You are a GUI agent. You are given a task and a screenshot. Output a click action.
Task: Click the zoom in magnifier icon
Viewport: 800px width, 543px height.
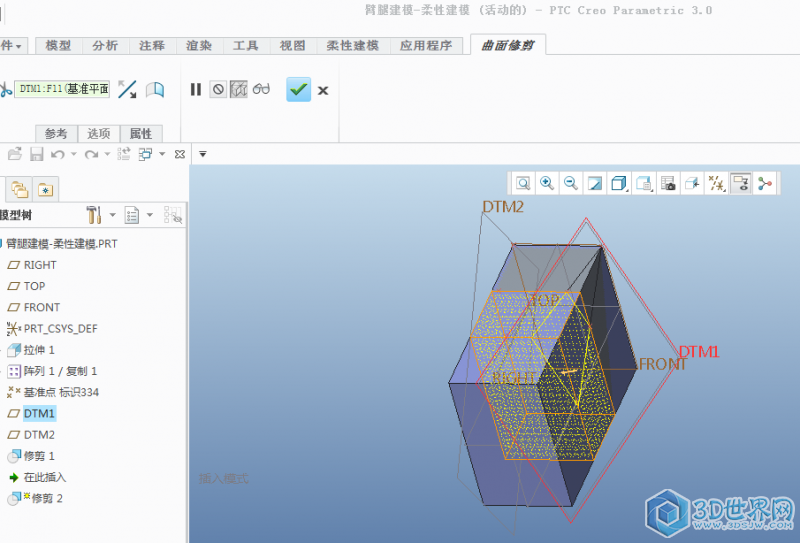[547, 183]
